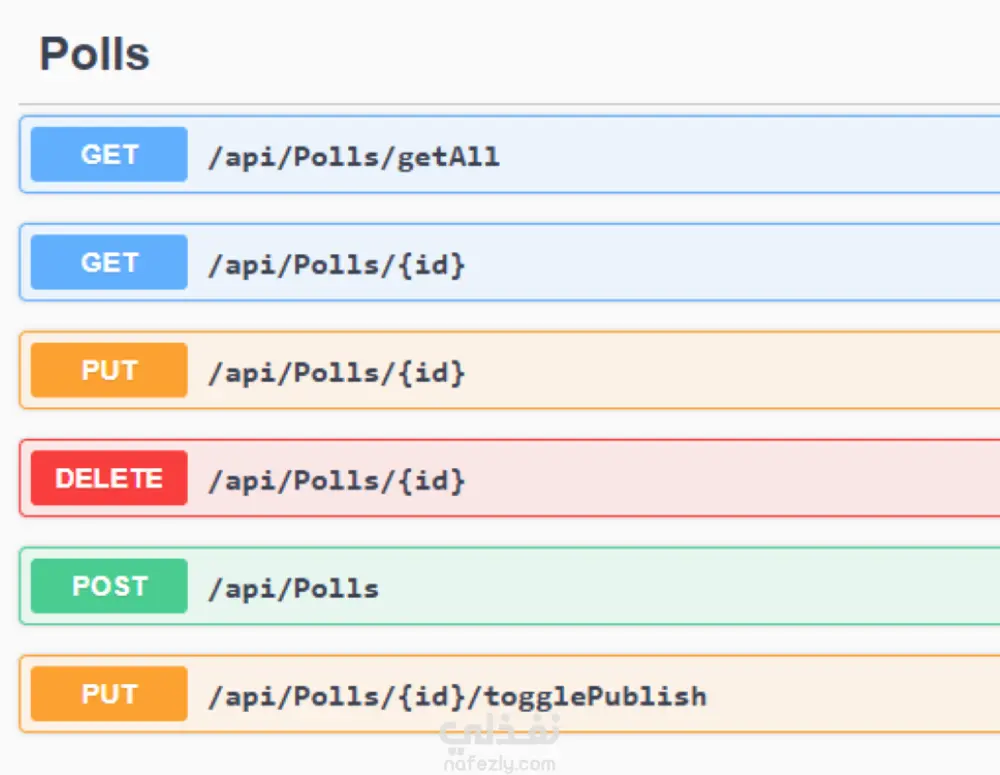Click the PUT badge for togglePublish
Image resolution: width=1000 pixels, height=775 pixels.
point(109,695)
